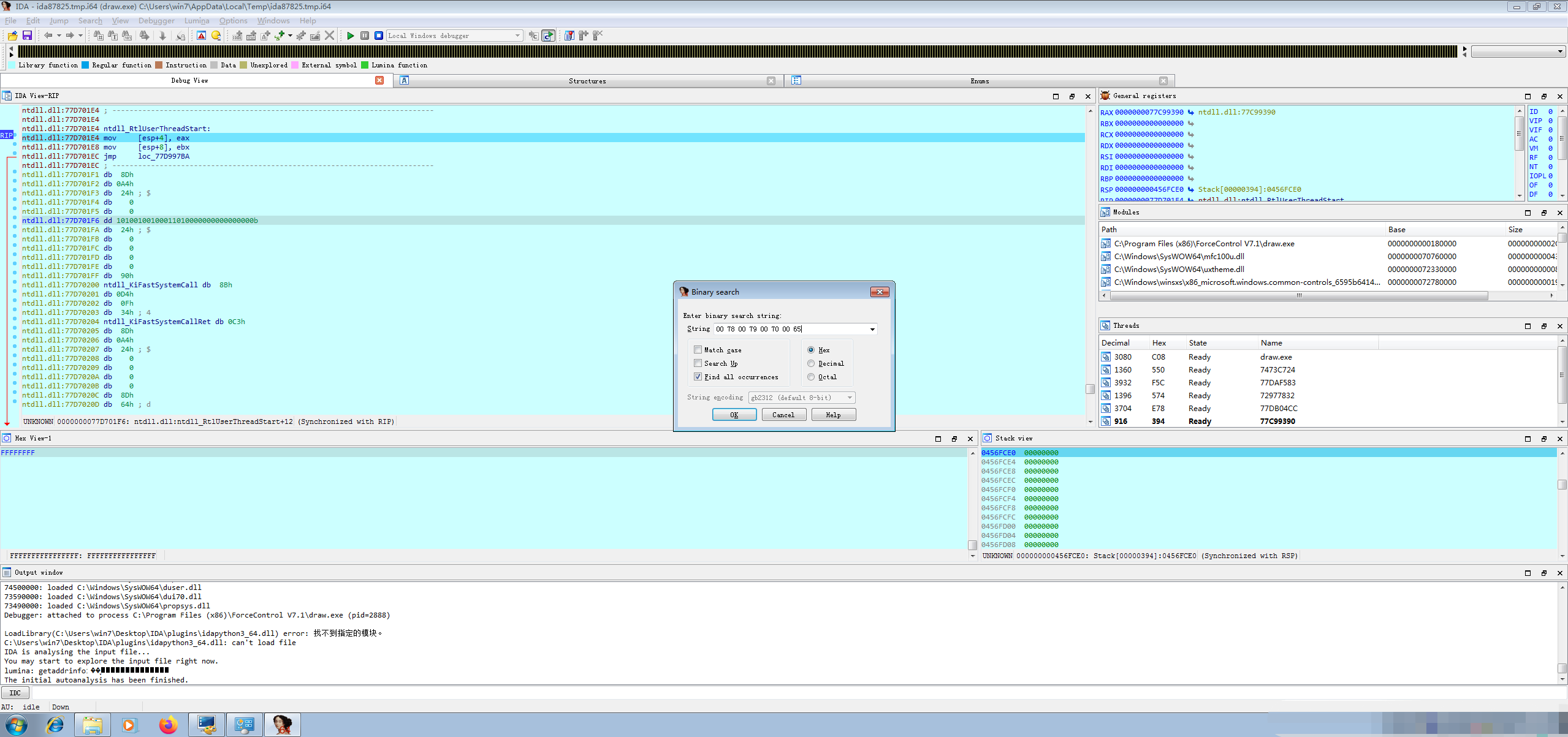
Task: Switch to the Structures tab
Action: tap(587, 81)
